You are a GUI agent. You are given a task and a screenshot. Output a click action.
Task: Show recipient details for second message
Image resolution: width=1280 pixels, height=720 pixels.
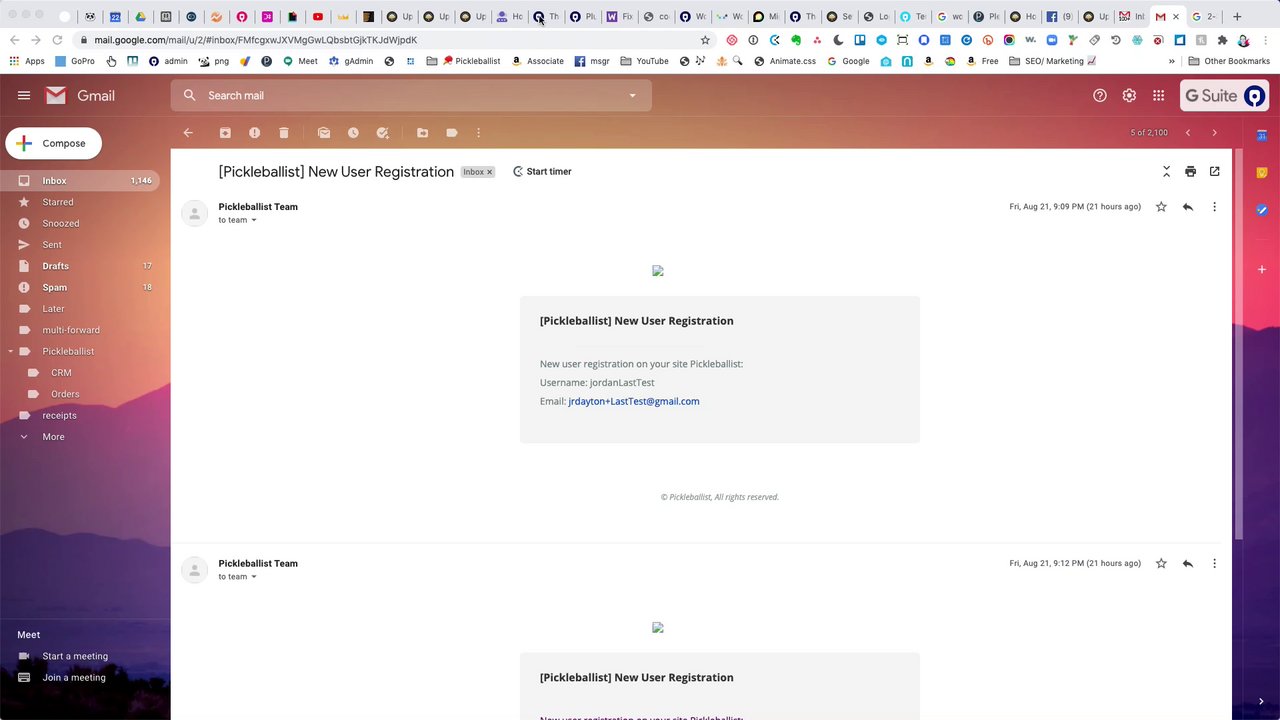tap(254, 577)
